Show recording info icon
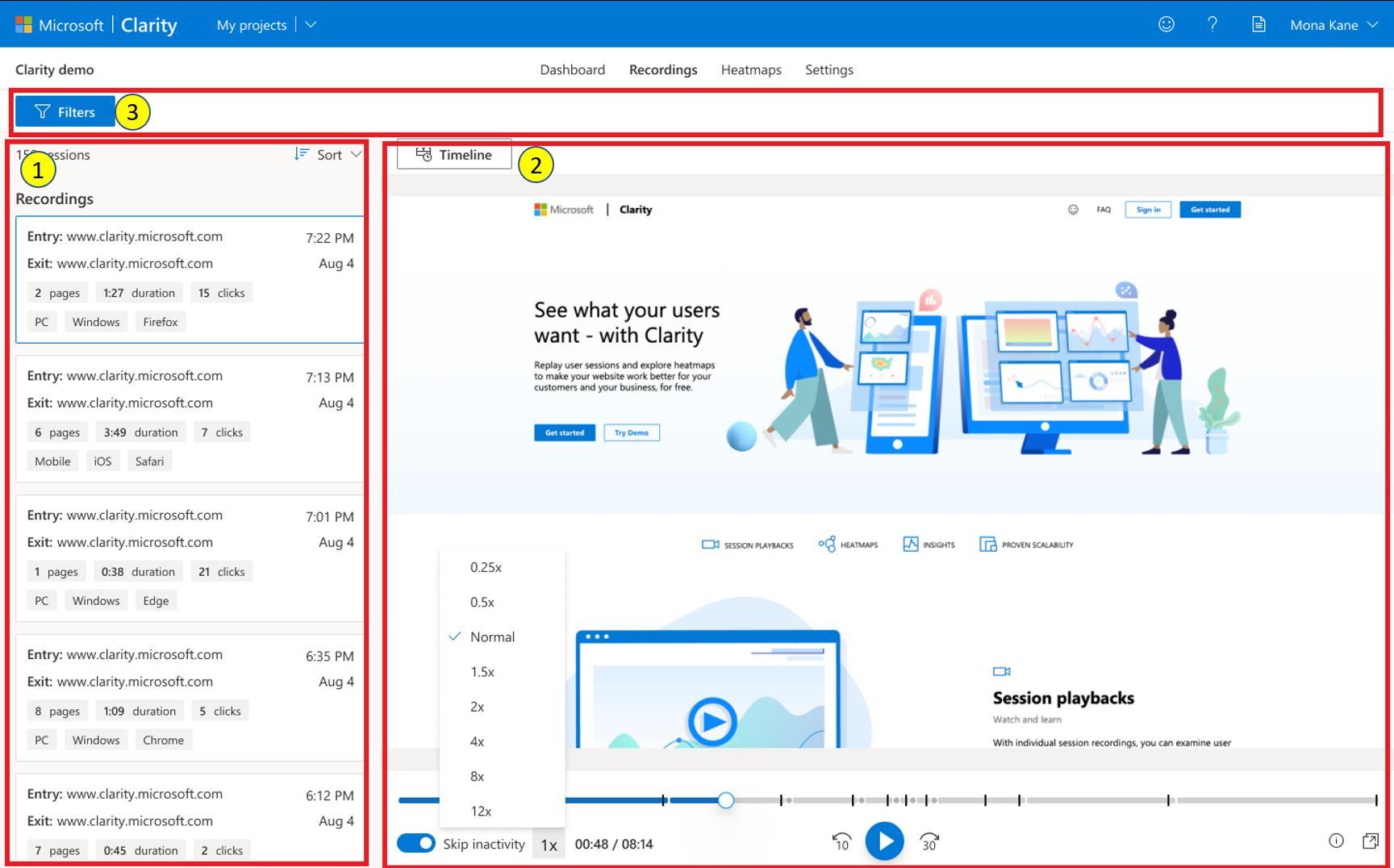 tap(1336, 841)
